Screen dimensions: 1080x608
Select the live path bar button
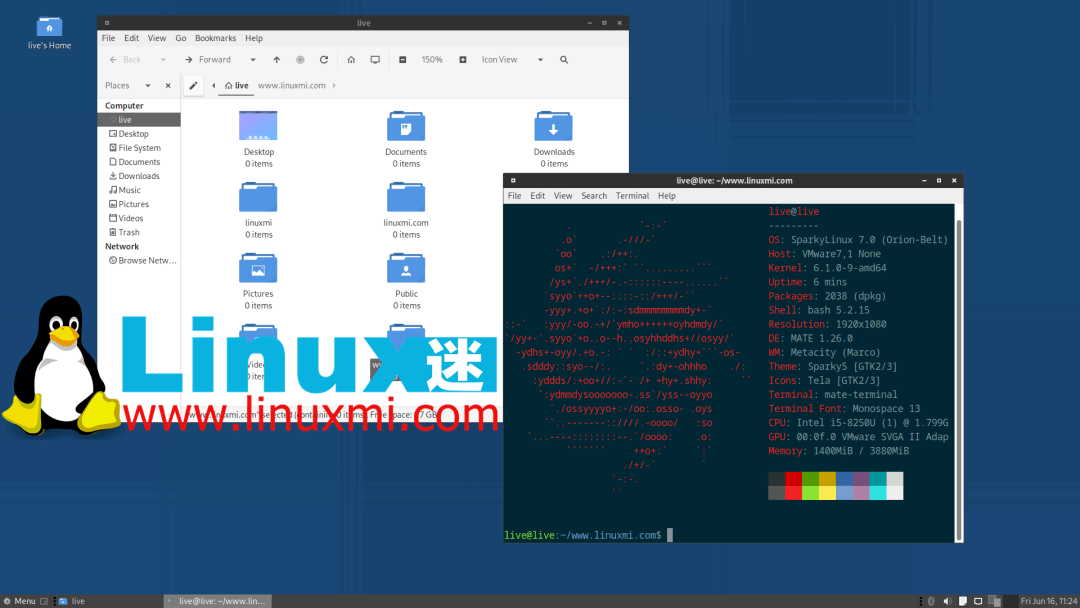pyautogui.click(x=236, y=85)
